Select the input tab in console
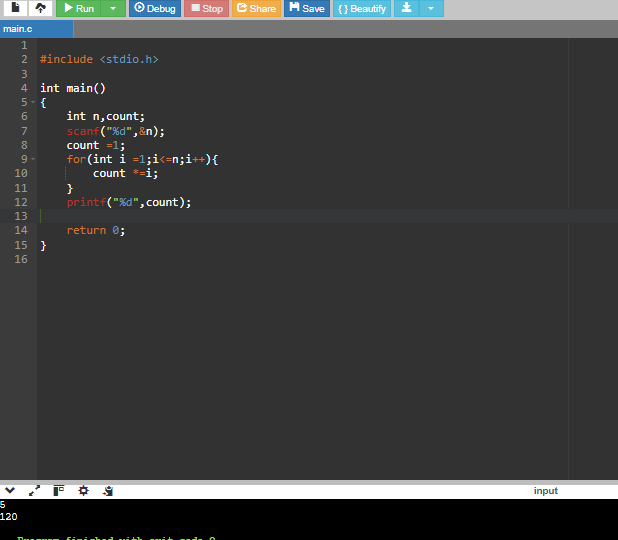The height and width of the screenshot is (540, 618). coord(545,491)
